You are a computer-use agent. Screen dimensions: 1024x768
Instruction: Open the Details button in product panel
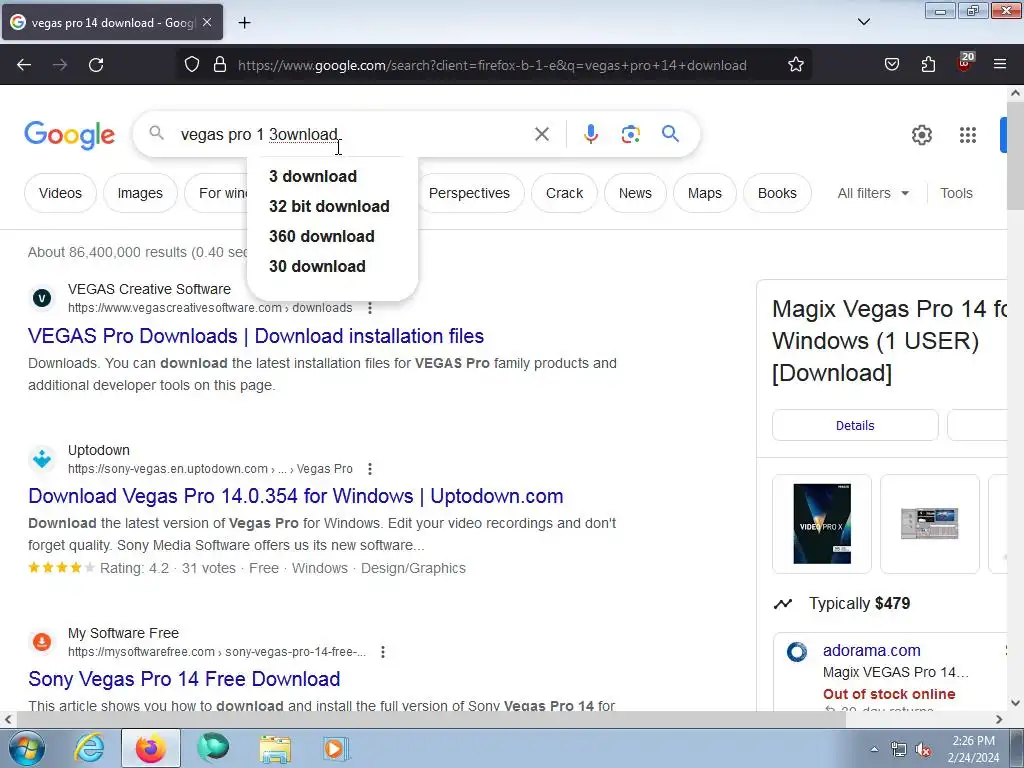(x=855, y=426)
